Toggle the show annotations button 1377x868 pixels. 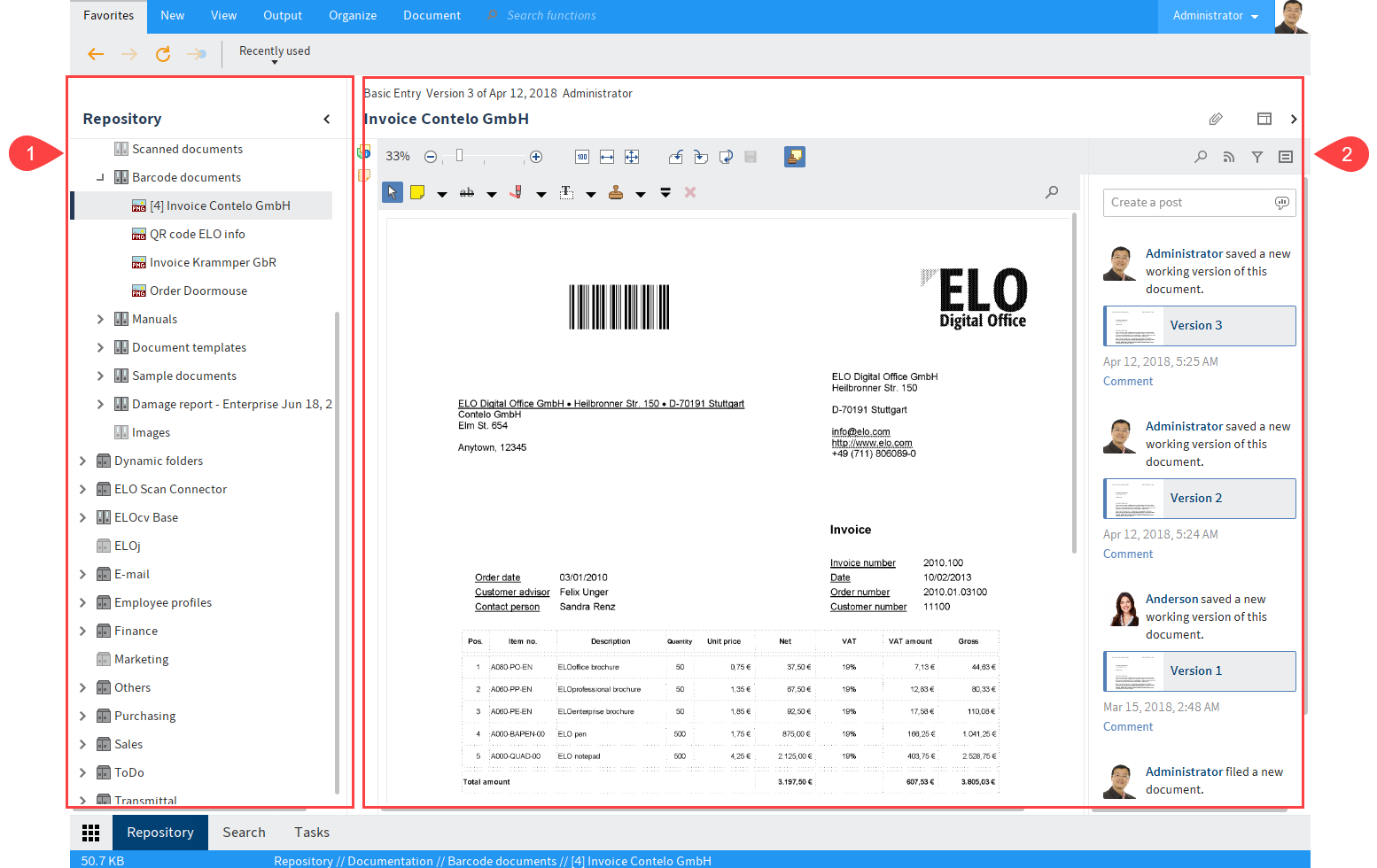tap(794, 157)
